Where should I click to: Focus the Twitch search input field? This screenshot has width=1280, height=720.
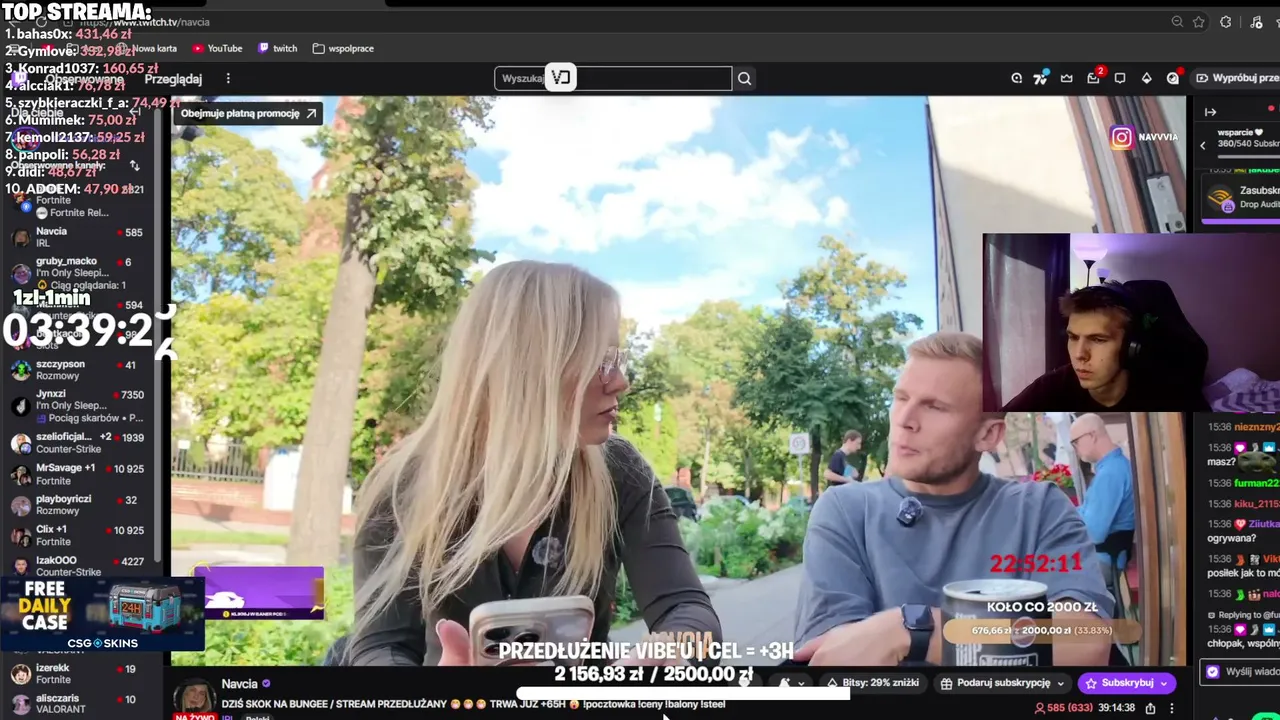613,78
